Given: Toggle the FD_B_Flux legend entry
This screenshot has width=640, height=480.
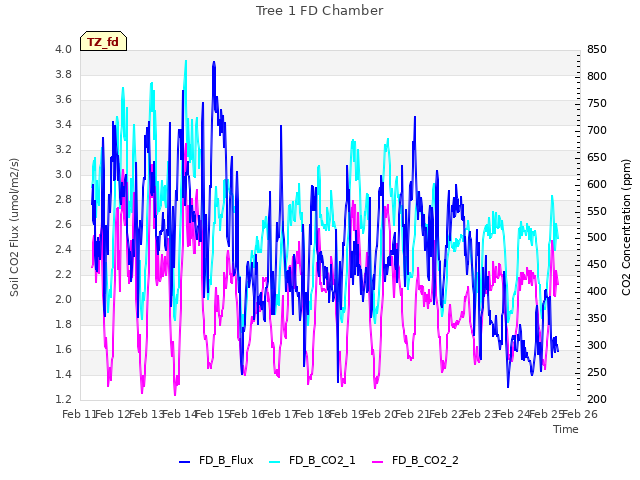Looking at the screenshot, I should 216,460.
